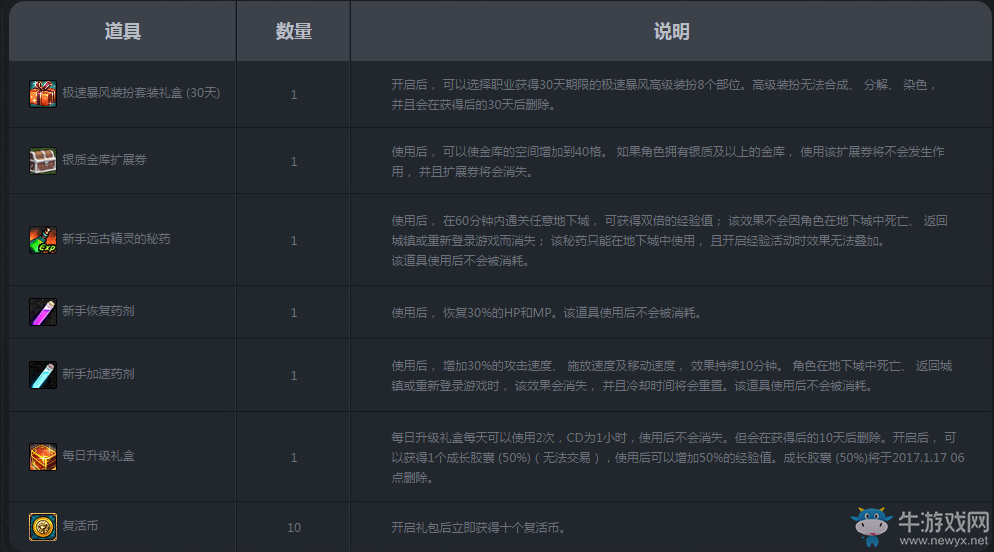The width and height of the screenshot is (994, 552).
Task: Click description starting 使用后，在60分钟内通关任意地下城
Action: (669, 240)
